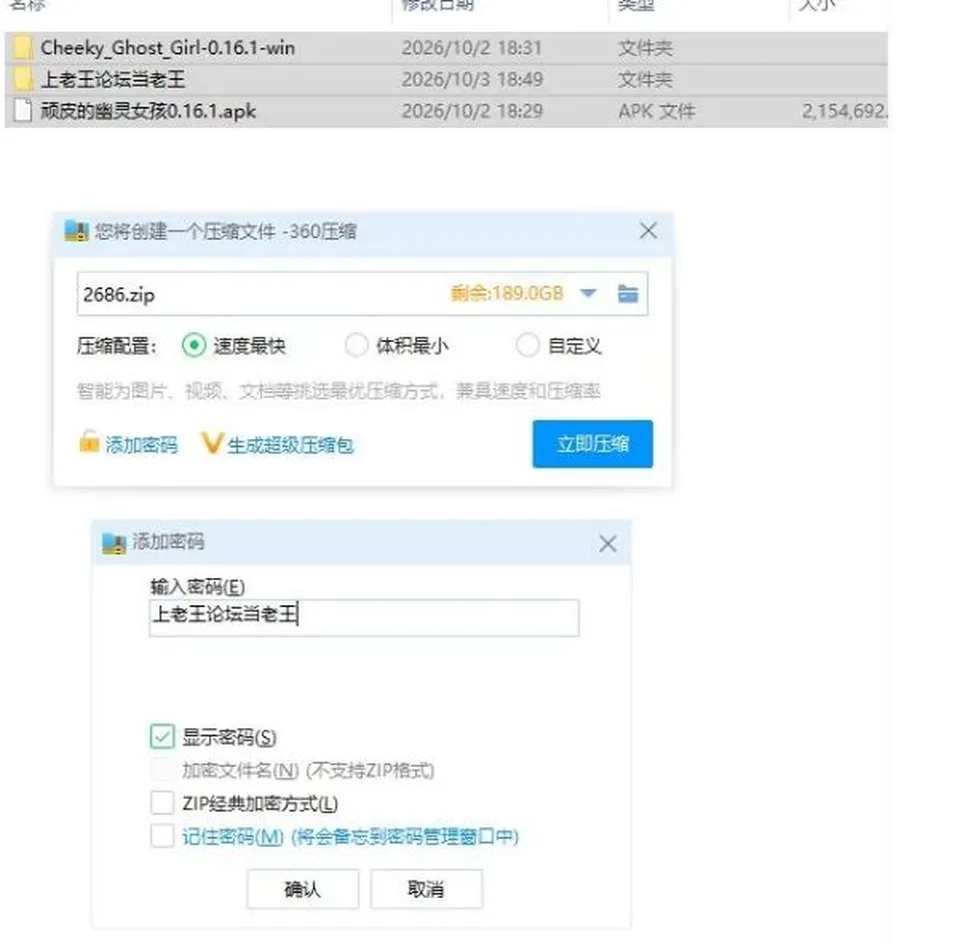Click the 添加密码 link

tap(141, 444)
